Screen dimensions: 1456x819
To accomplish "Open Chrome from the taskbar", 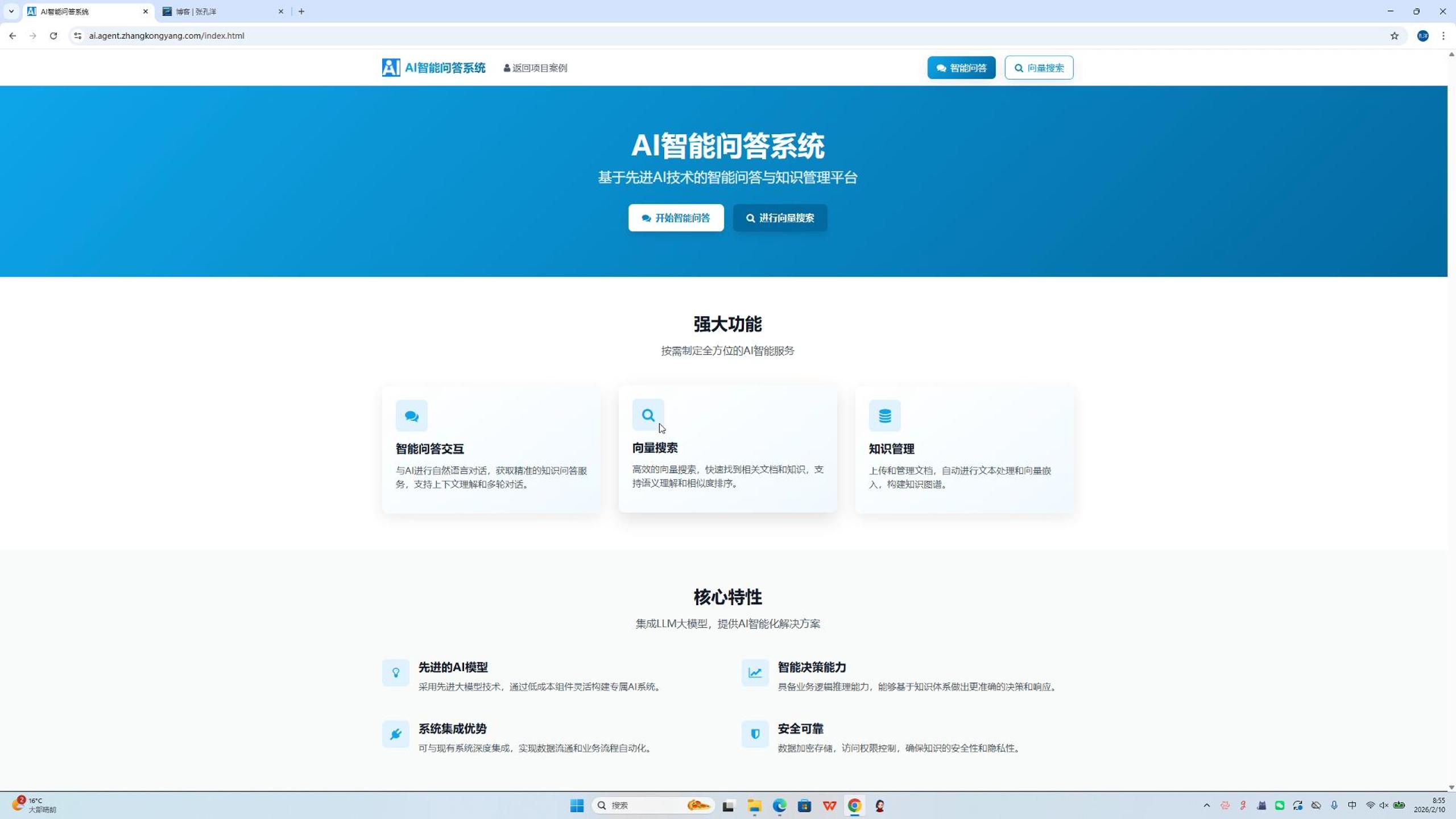I will (x=854, y=805).
